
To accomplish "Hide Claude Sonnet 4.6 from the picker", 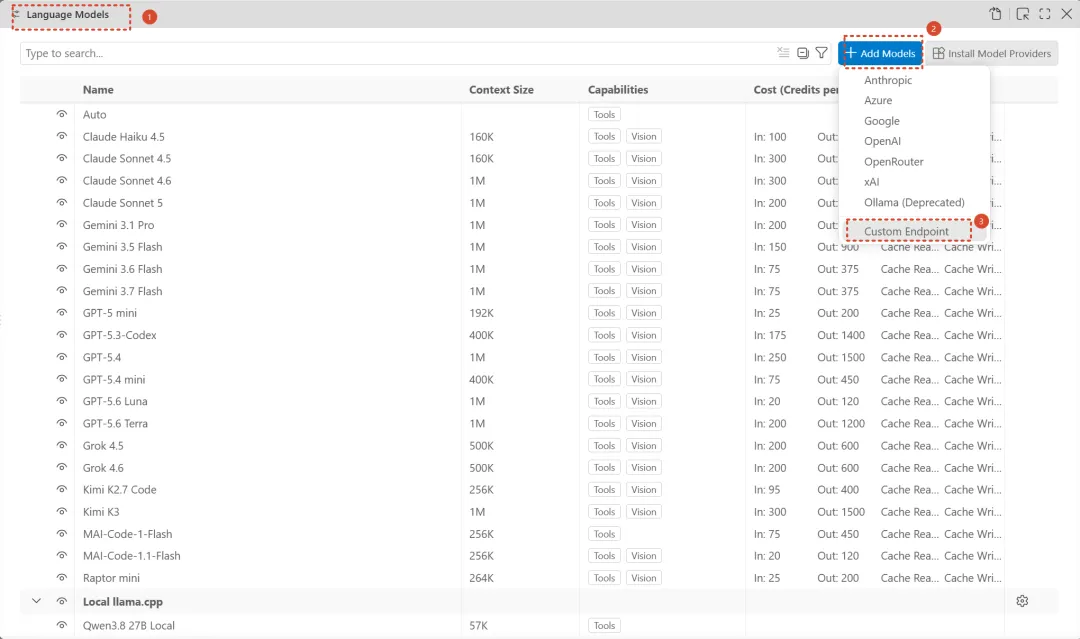I will coord(62,180).
